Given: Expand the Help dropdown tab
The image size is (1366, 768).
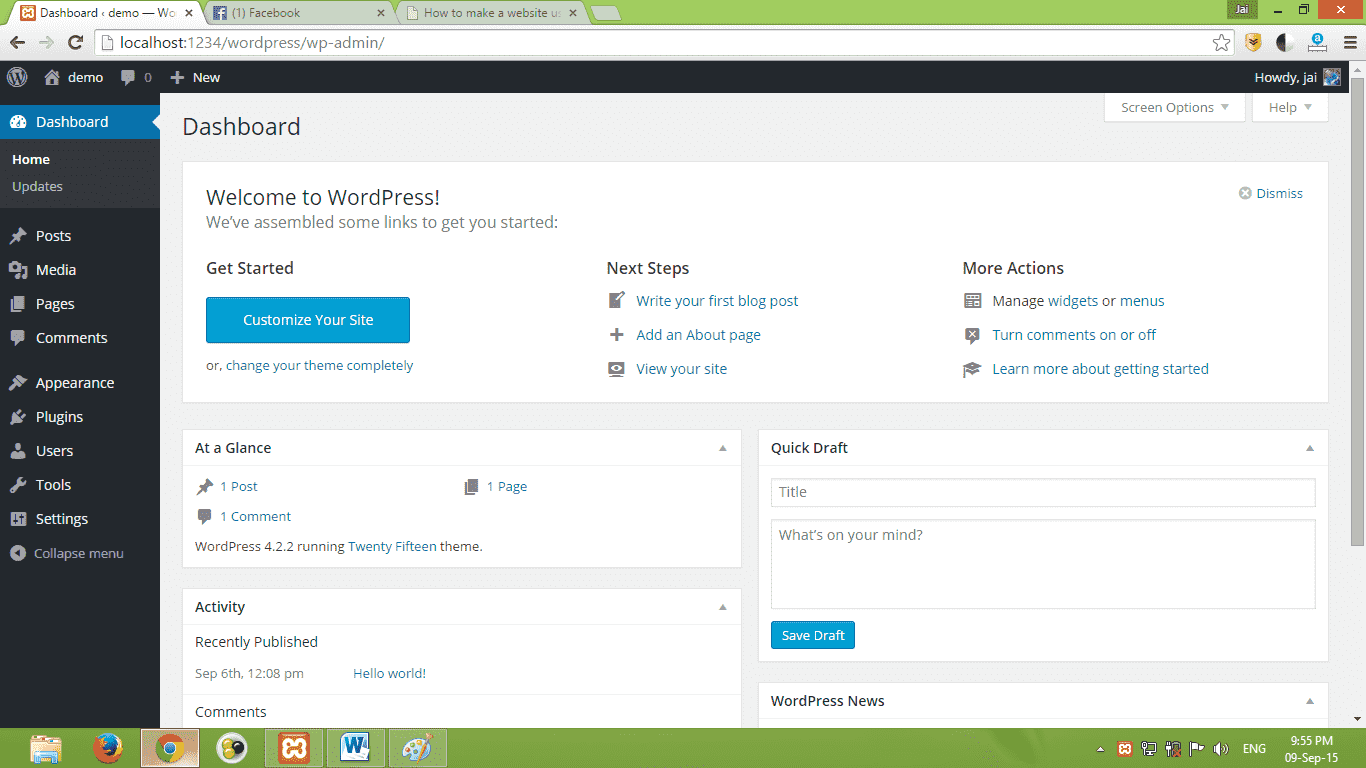Looking at the screenshot, I should tap(1290, 107).
